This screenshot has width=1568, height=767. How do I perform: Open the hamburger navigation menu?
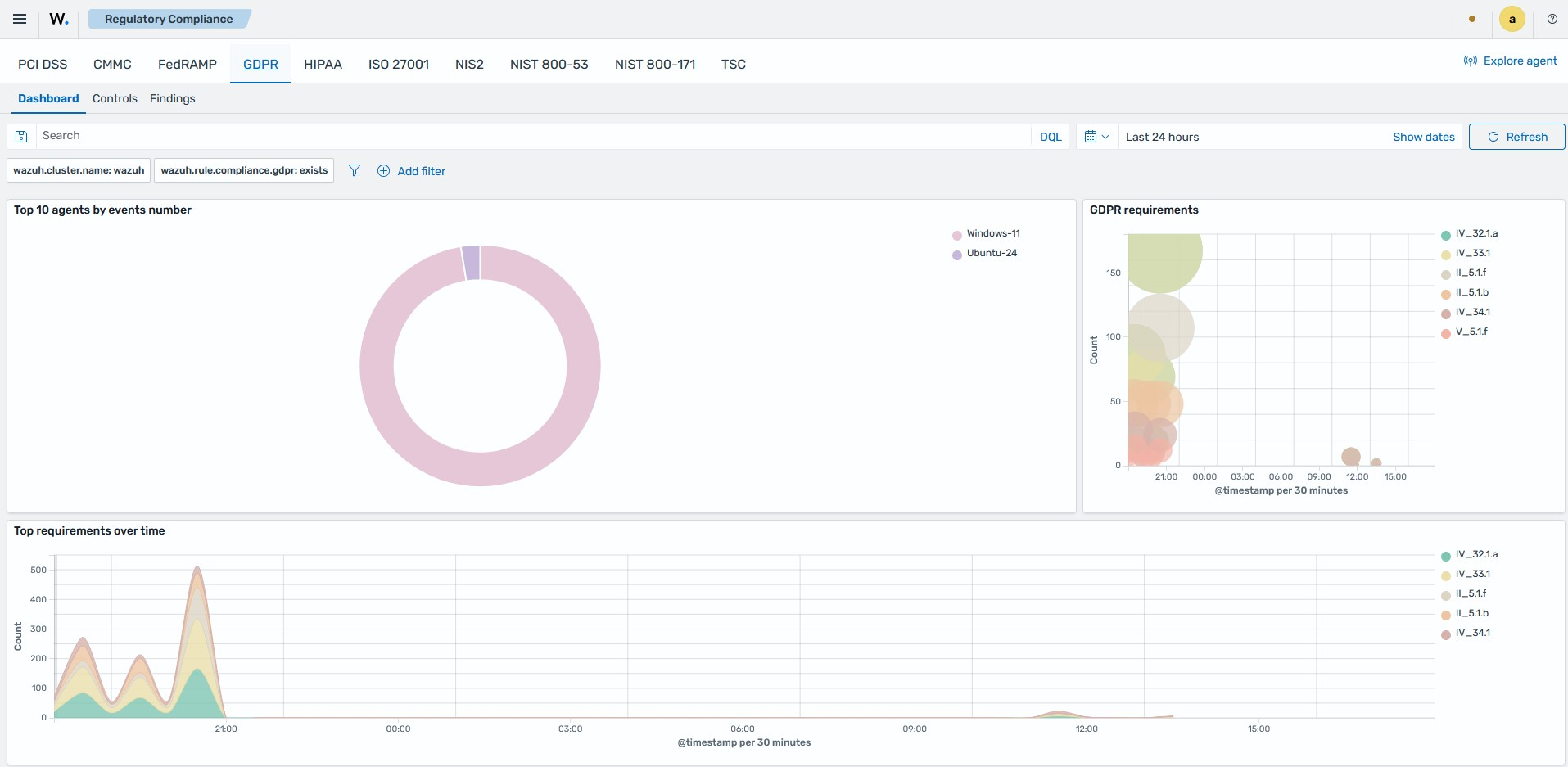(x=20, y=19)
